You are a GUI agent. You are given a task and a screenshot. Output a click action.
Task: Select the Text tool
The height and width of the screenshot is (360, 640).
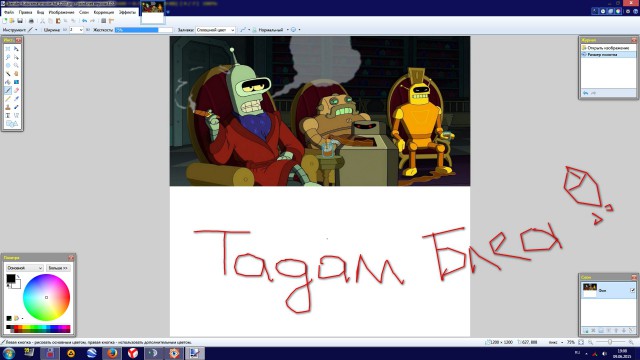[8, 116]
